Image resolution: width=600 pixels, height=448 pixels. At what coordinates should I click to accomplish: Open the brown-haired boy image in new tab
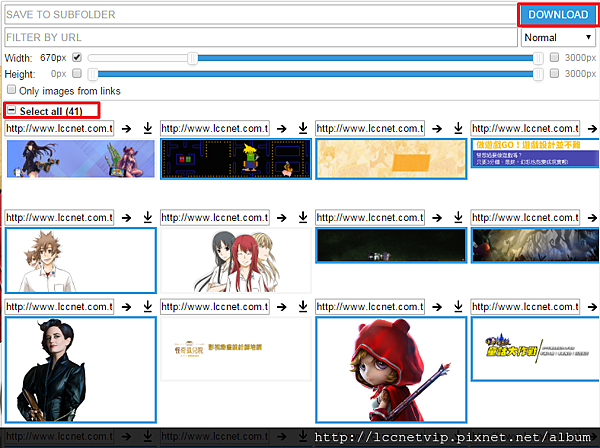(x=126, y=218)
